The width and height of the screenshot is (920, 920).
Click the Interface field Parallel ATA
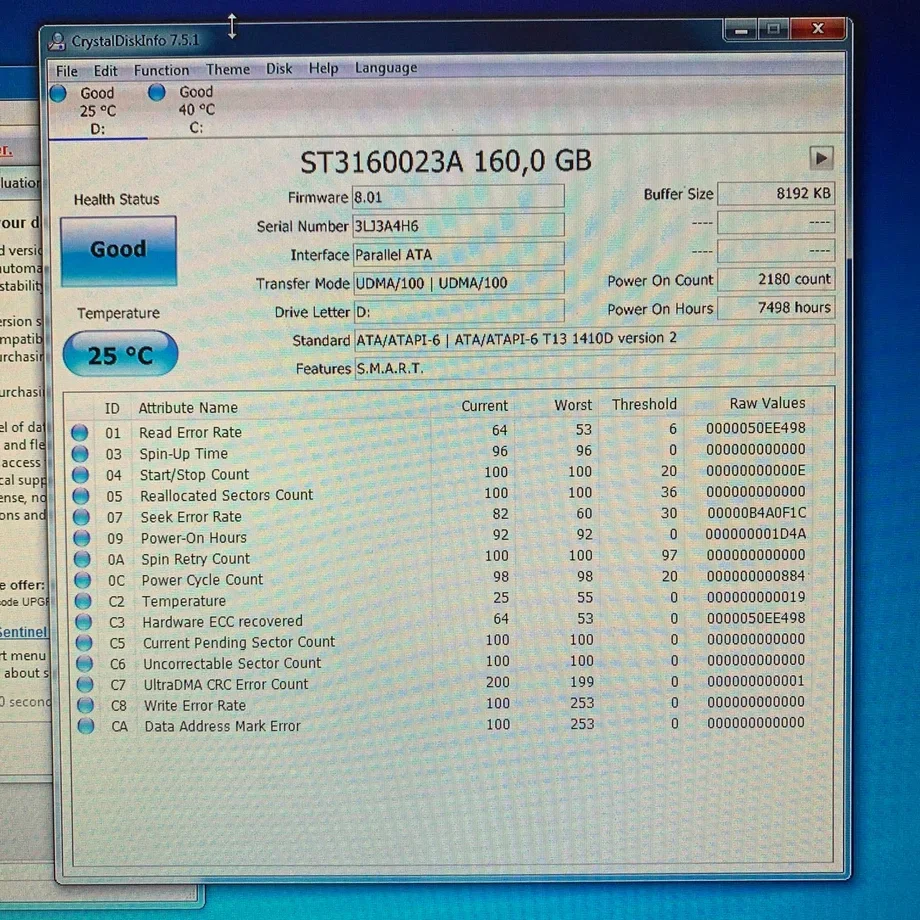point(459,254)
